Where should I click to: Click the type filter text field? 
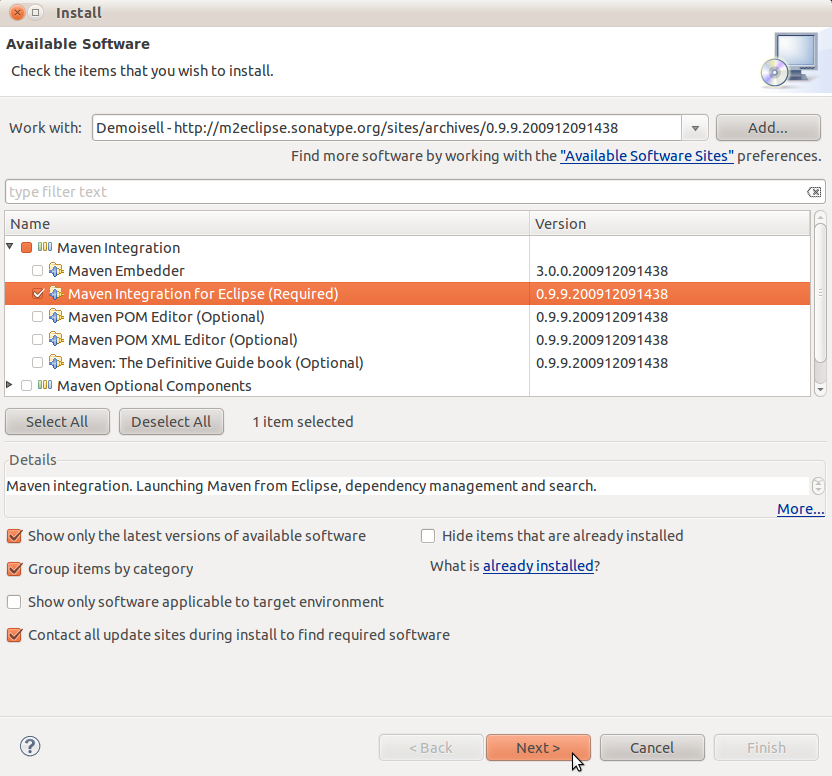400,192
